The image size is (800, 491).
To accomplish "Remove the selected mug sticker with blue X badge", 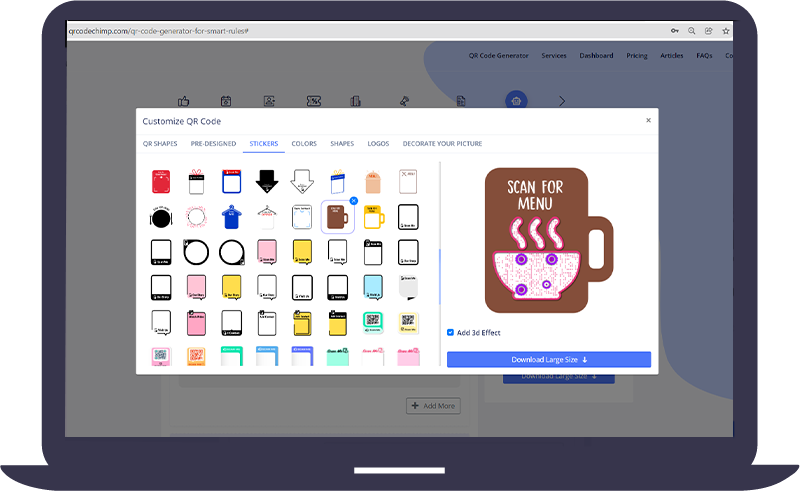I will tap(354, 201).
